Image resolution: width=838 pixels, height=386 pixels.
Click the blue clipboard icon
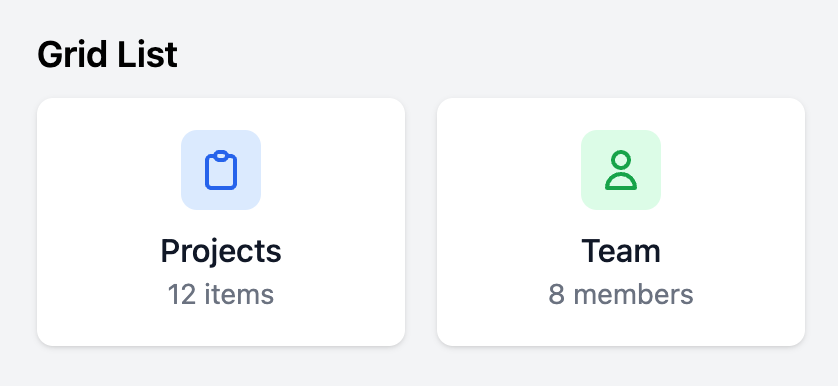[x=221, y=170]
